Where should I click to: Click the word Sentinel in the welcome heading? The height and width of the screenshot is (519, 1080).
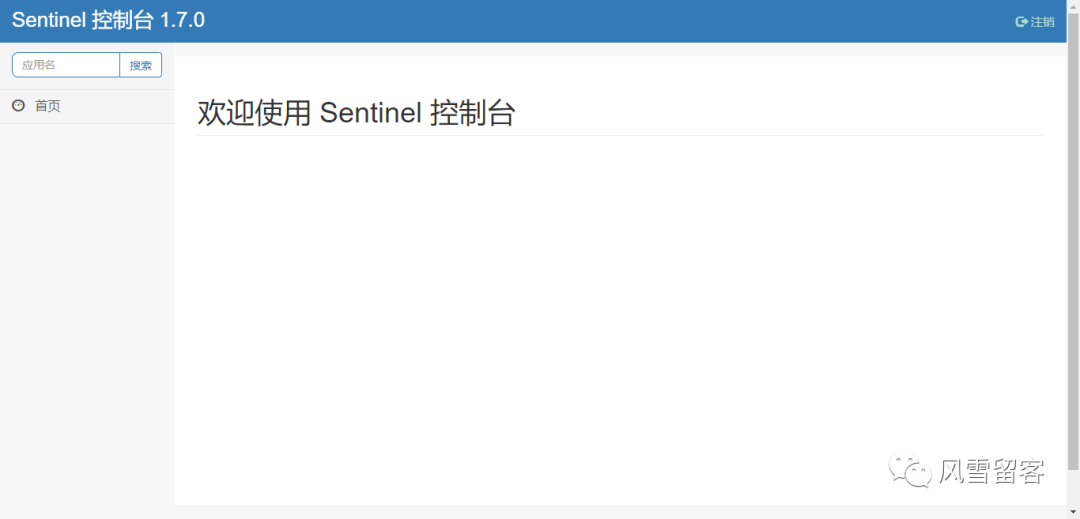[370, 113]
